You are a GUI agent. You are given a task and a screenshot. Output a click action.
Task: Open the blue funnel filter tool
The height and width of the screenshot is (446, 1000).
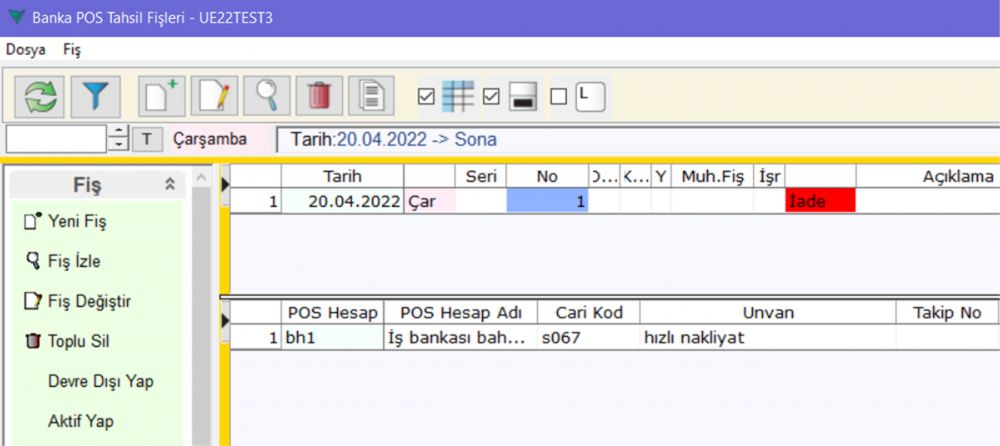95,96
